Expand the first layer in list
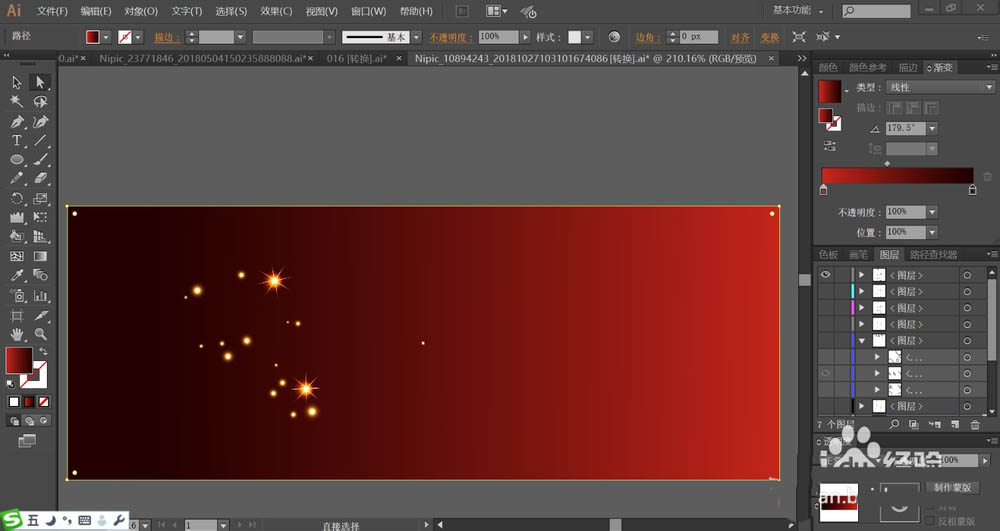The height and width of the screenshot is (531, 1000). [862, 275]
